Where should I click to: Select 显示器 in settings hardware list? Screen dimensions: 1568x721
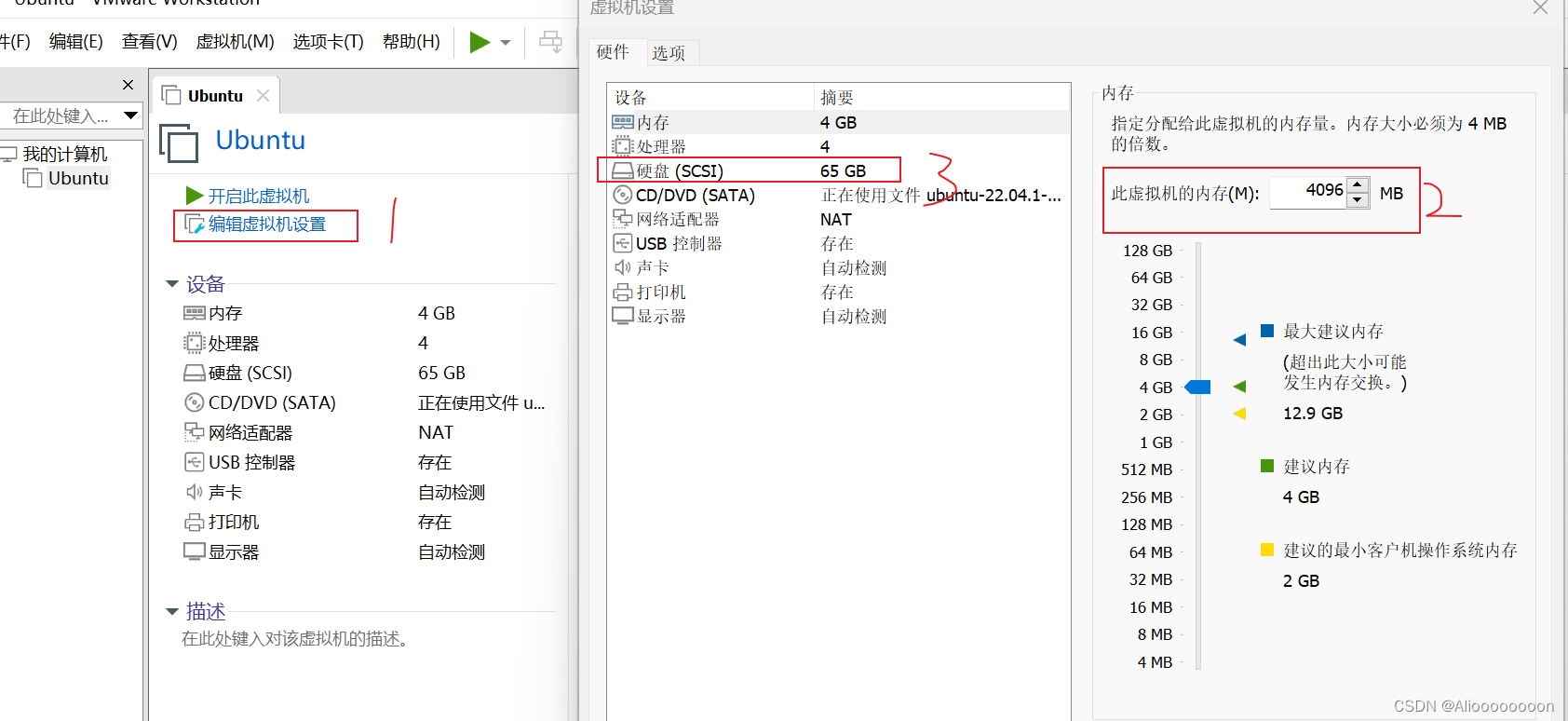(x=838, y=316)
